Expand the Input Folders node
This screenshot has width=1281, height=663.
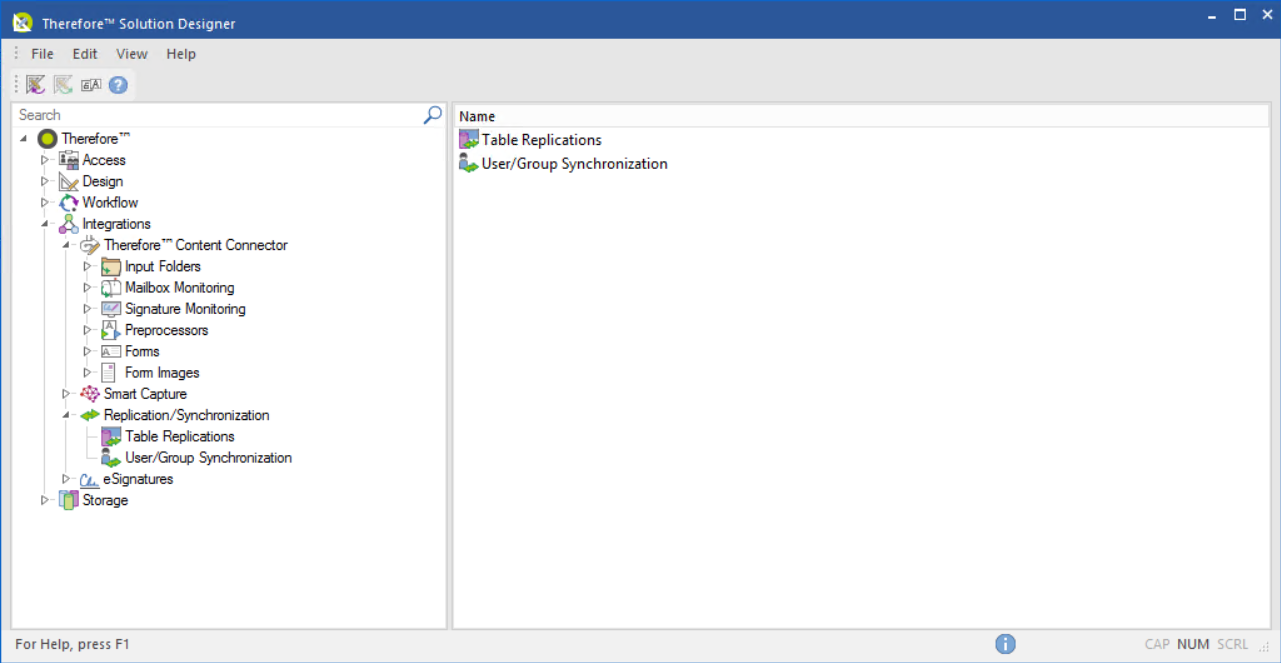point(87,266)
